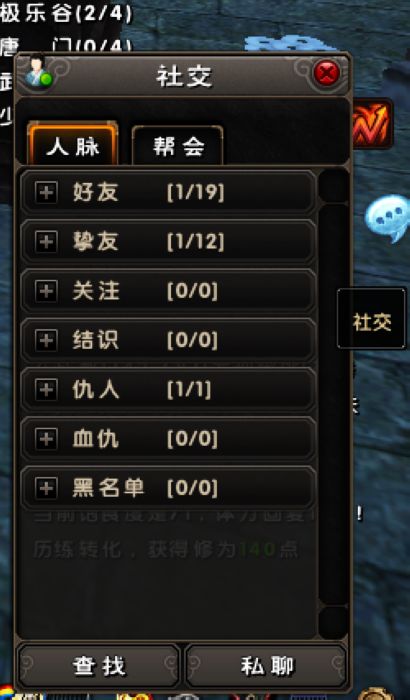Expand the 结识 group plus icon
410x700 pixels.
pyautogui.click(x=46, y=341)
